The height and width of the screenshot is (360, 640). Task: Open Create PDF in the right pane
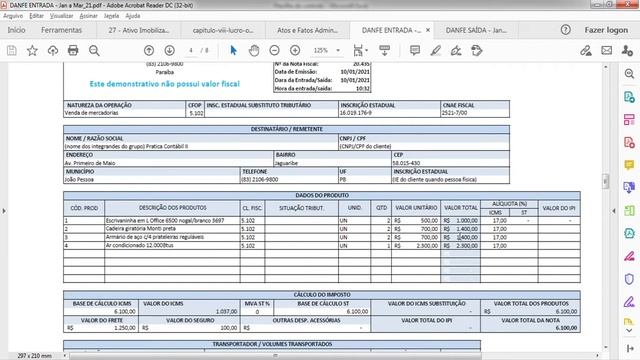coord(629,142)
